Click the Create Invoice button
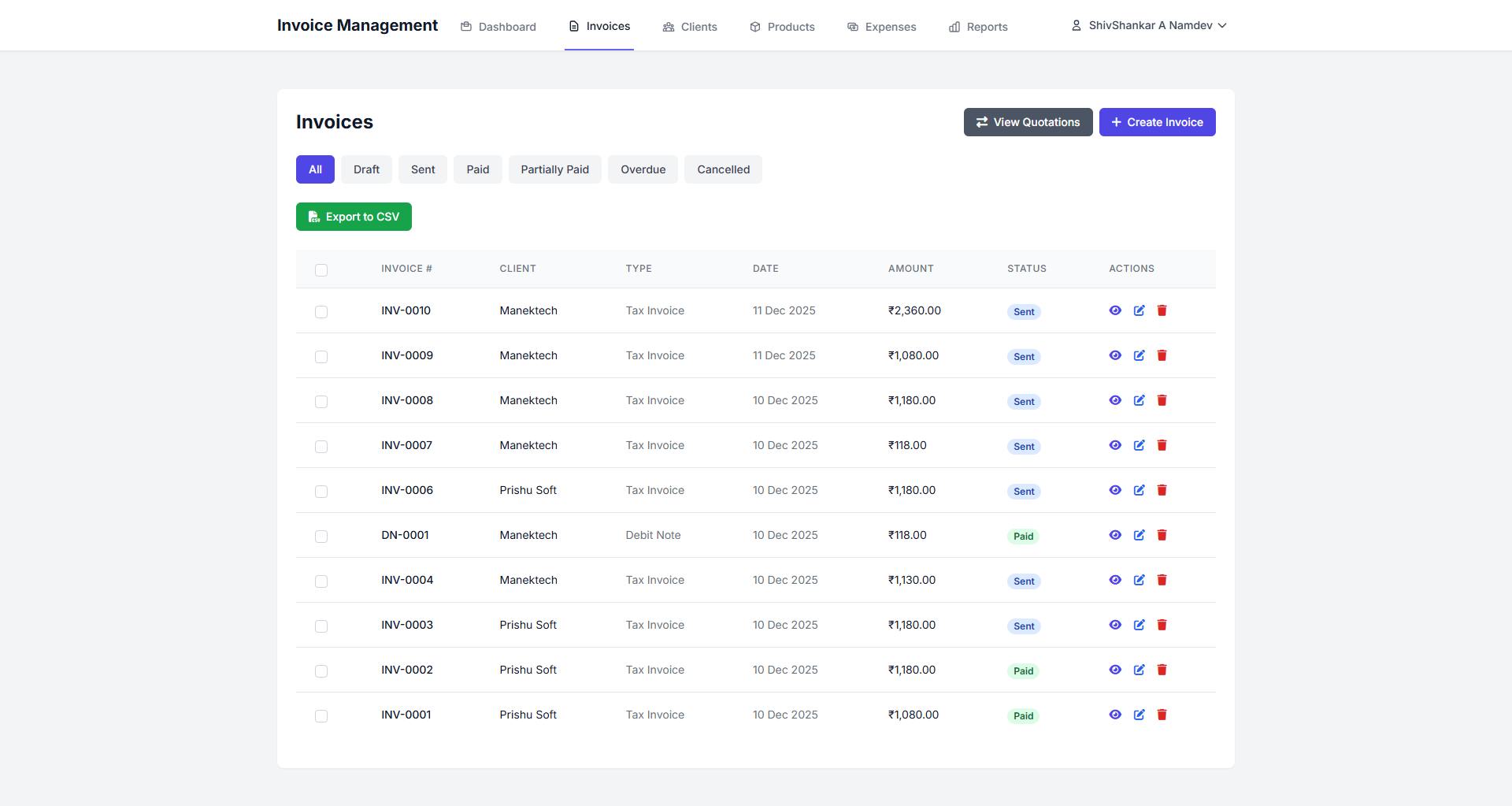This screenshot has width=1512, height=806. tap(1157, 122)
